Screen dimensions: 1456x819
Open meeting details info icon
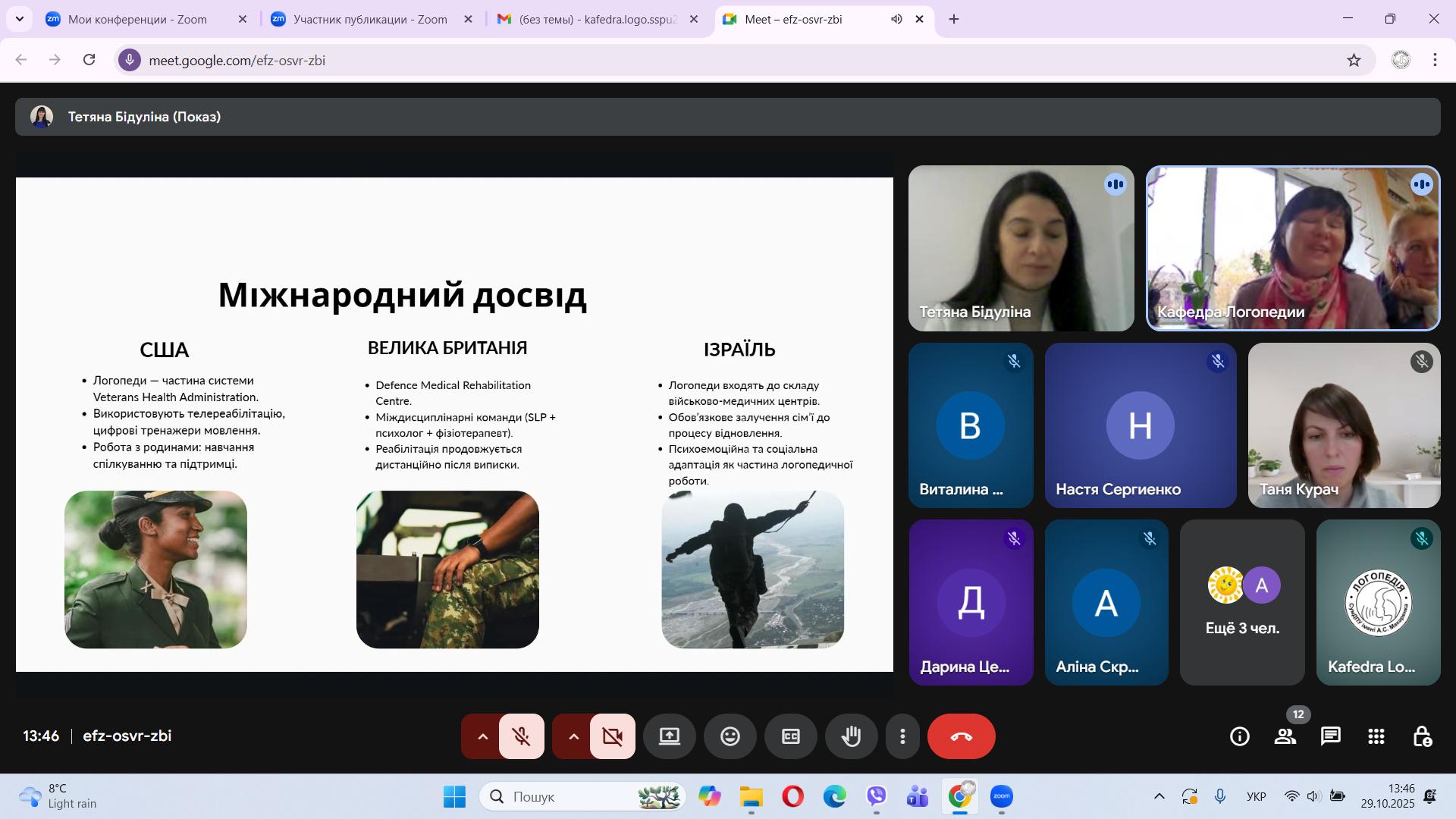click(1239, 736)
